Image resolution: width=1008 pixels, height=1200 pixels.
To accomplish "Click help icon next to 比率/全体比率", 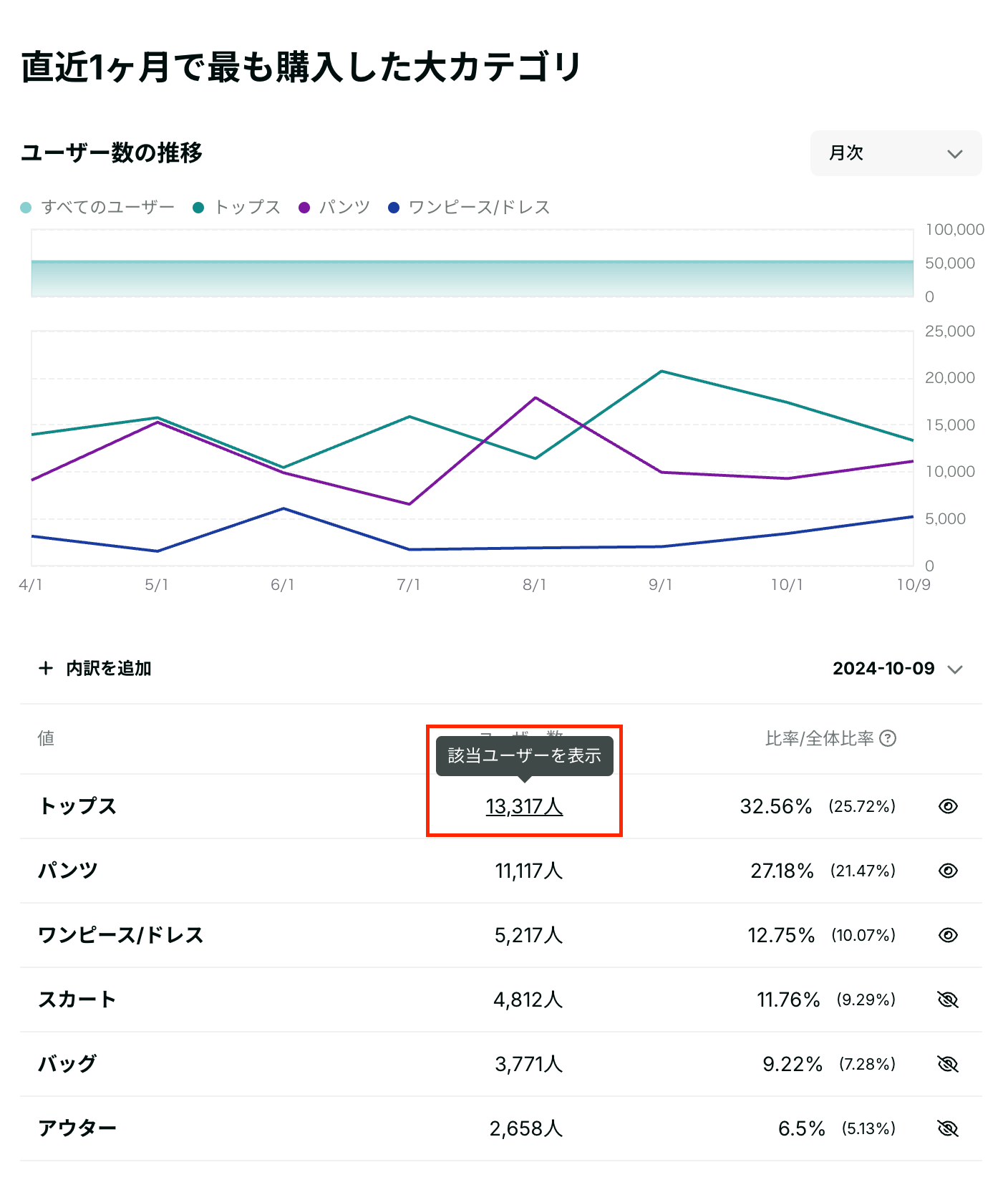I will pyautogui.click(x=888, y=738).
